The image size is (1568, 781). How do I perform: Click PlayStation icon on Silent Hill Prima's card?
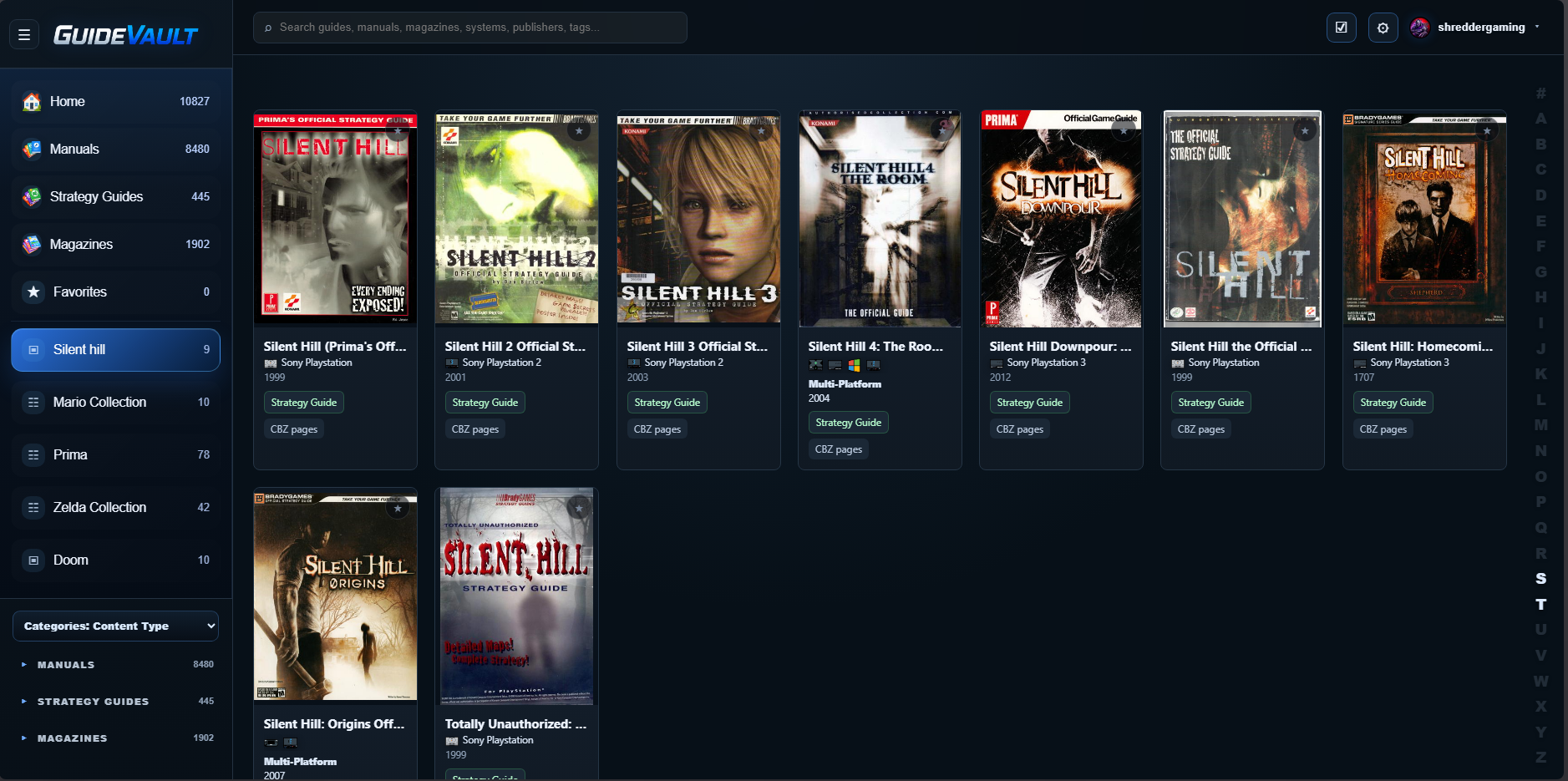[271, 363]
